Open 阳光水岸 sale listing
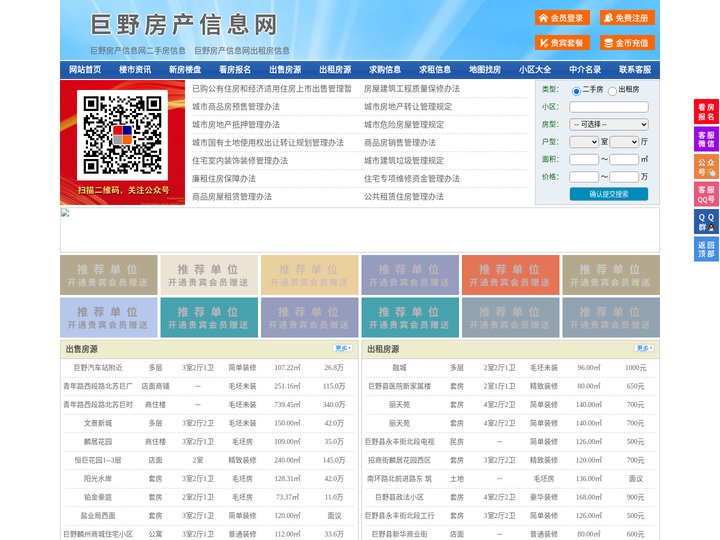The image size is (720, 540). [x=98, y=478]
